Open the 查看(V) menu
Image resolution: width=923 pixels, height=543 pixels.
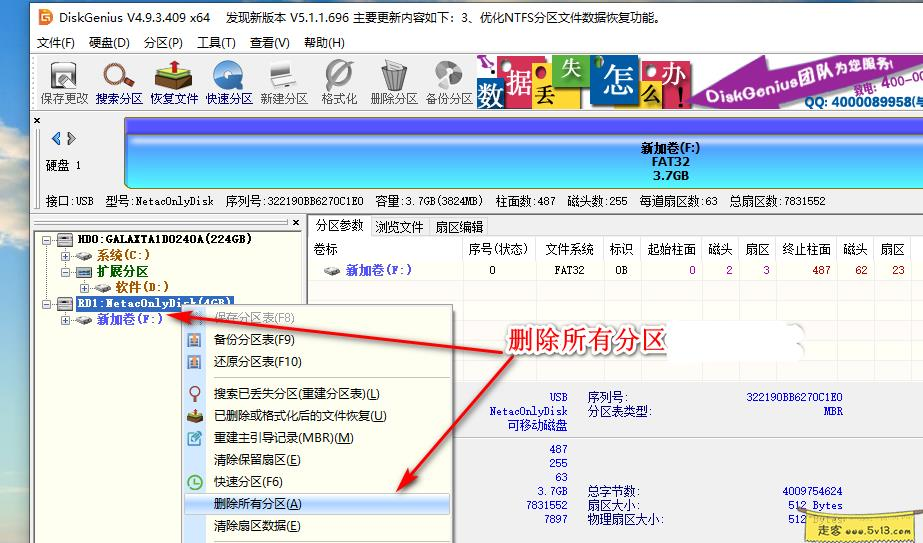[x=270, y=42]
